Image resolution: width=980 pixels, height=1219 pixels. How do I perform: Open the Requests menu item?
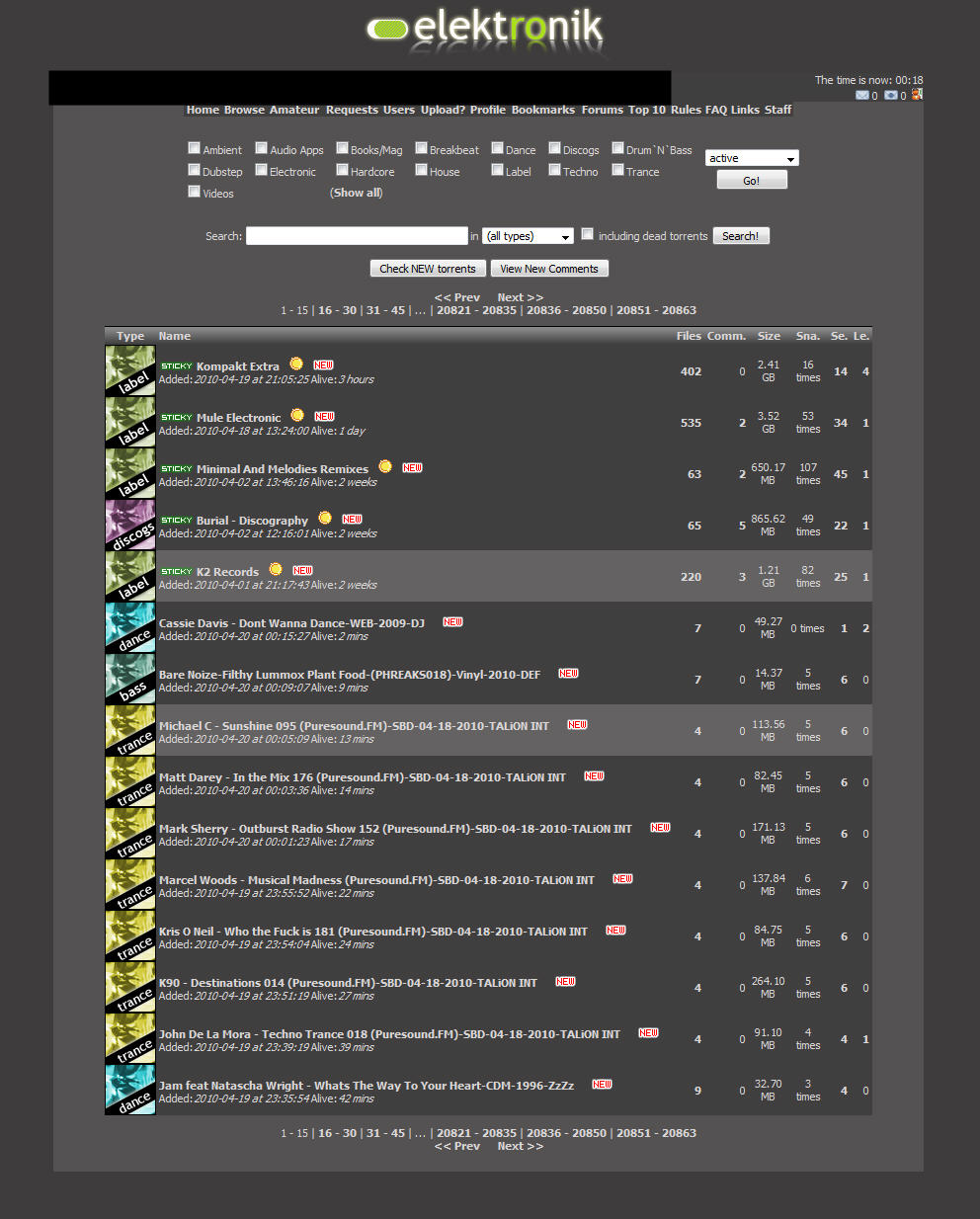pos(352,110)
